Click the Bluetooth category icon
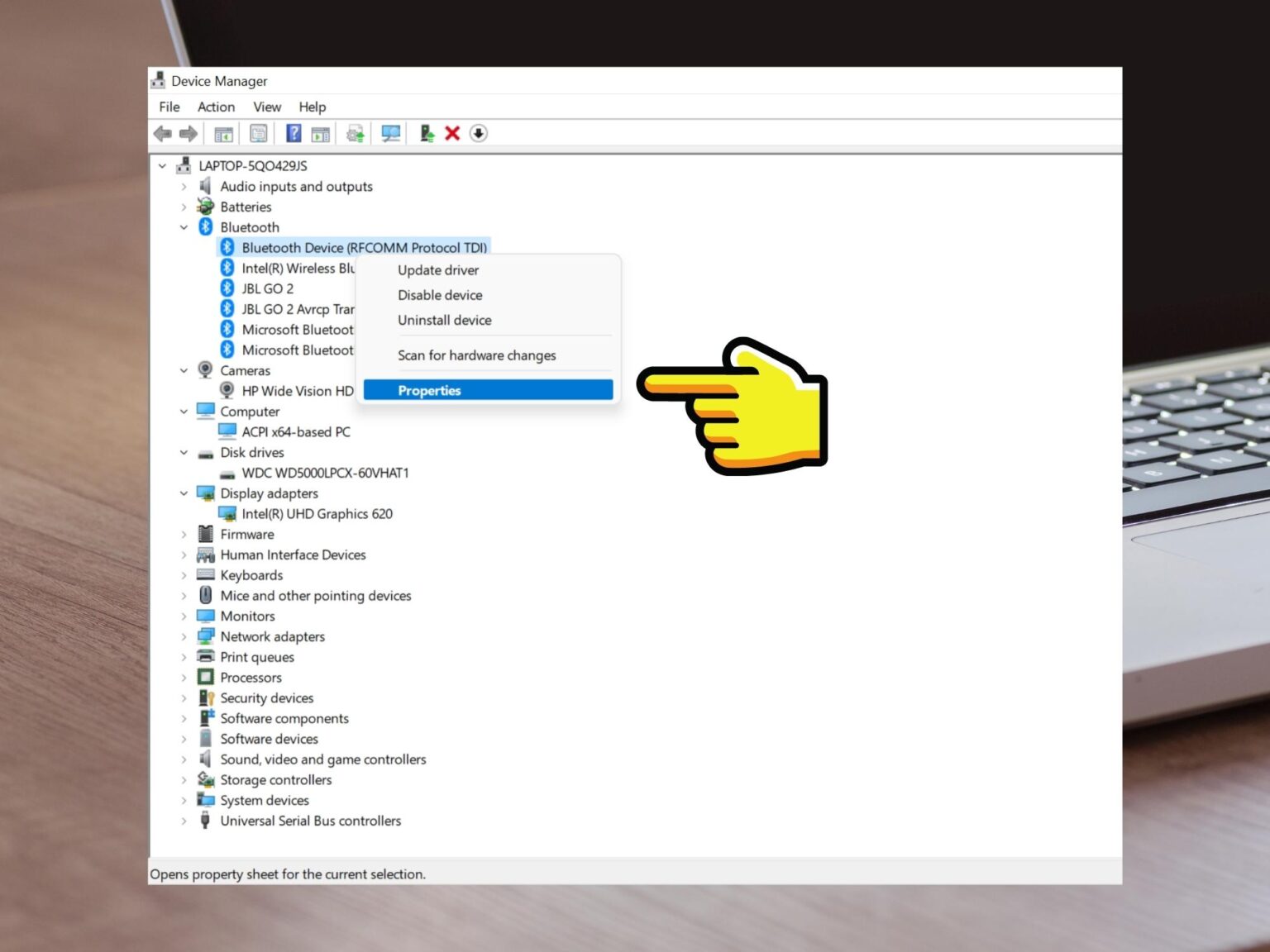 coord(206,227)
